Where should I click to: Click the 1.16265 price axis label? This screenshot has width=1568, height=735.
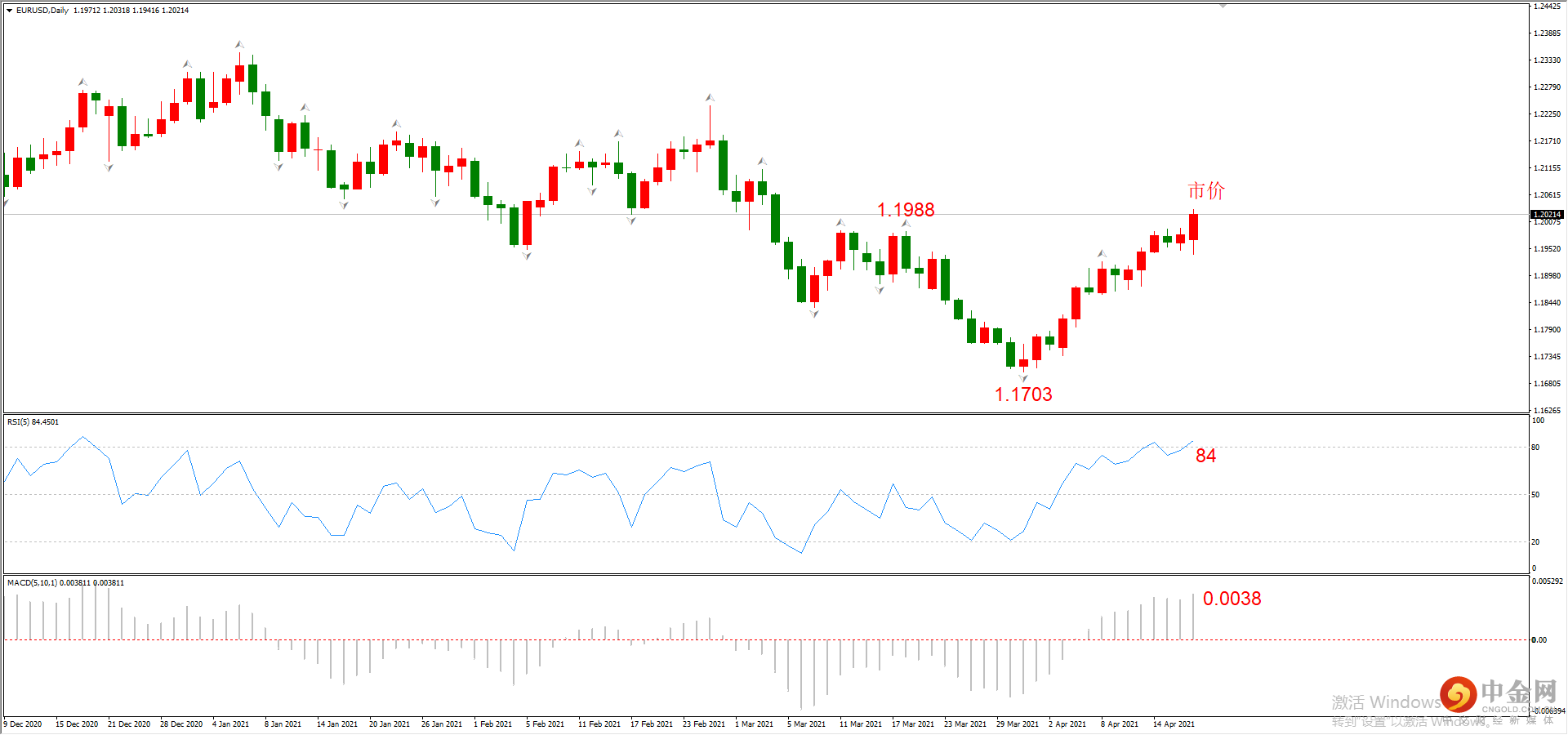[x=1547, y=411]
